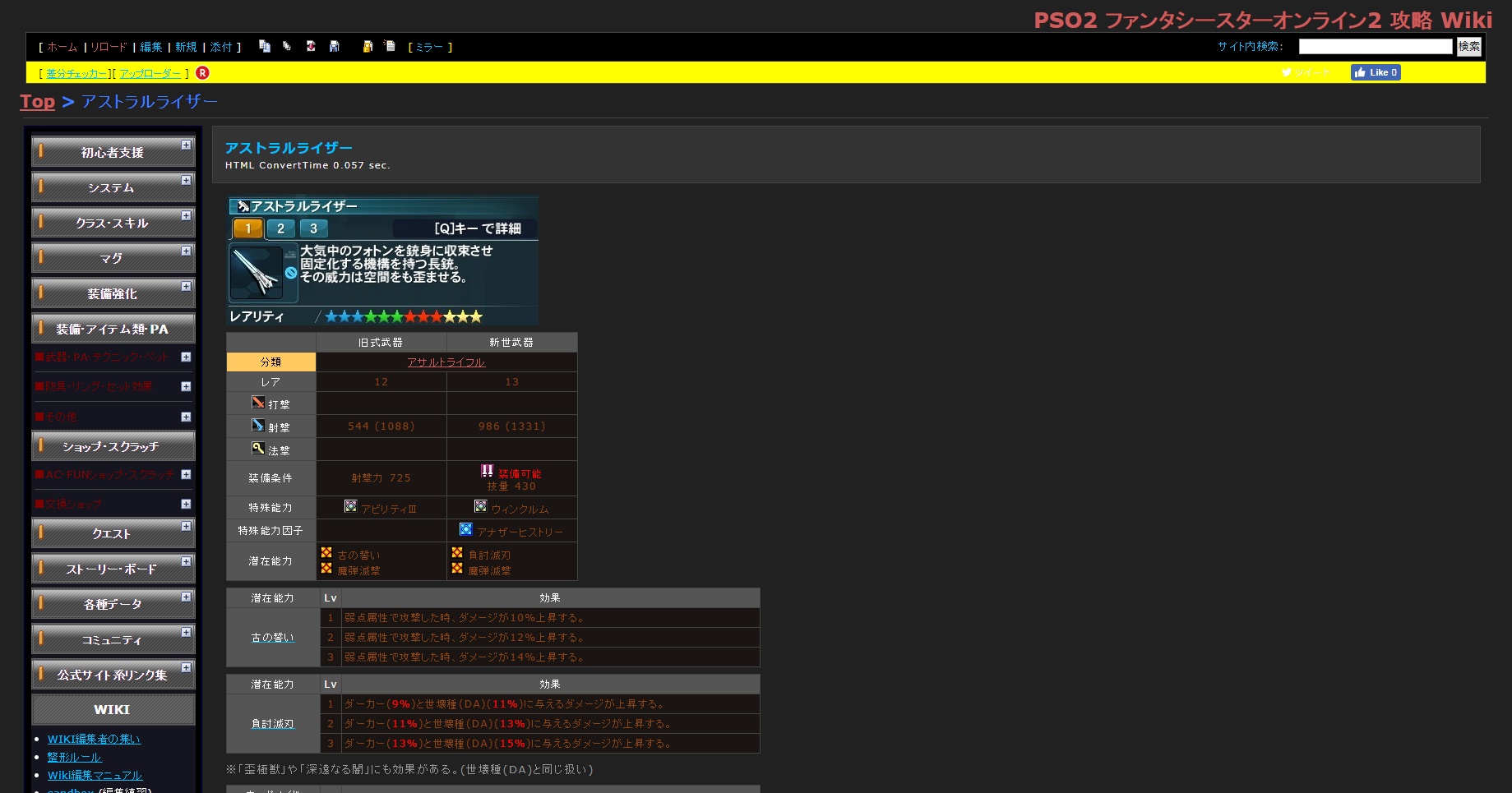Expand the 初心者支援 sidebar section
This screenshot has width=1512, height=793.
coord(186,145)
